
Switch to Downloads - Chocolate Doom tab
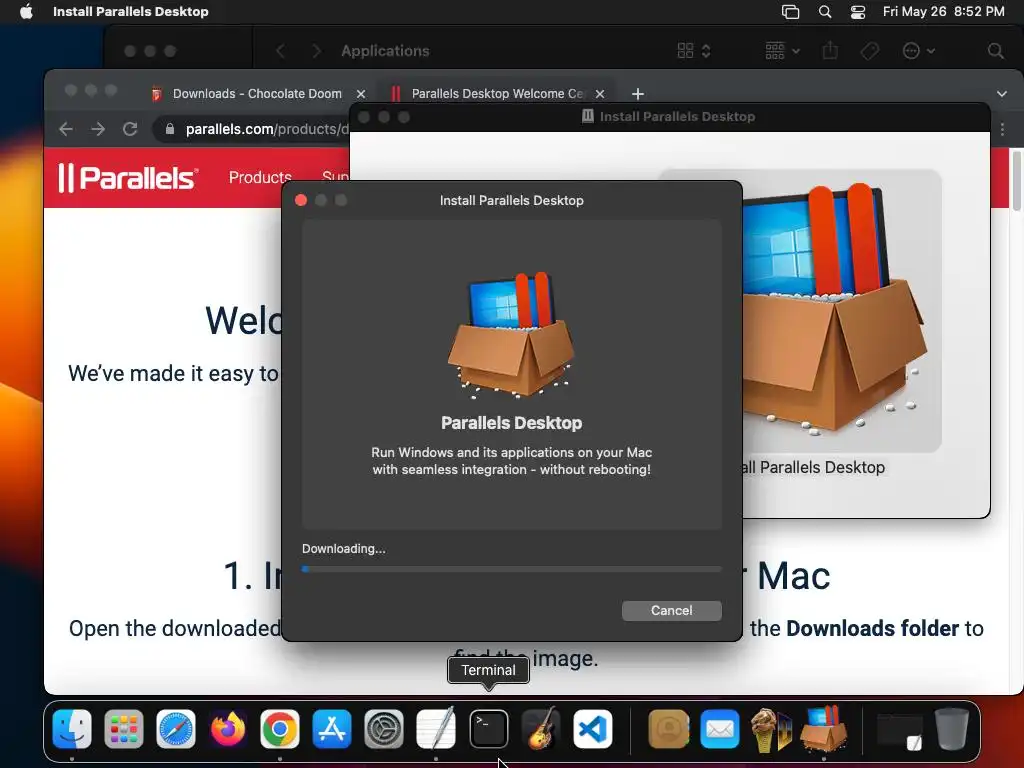[x=257, y=93]
